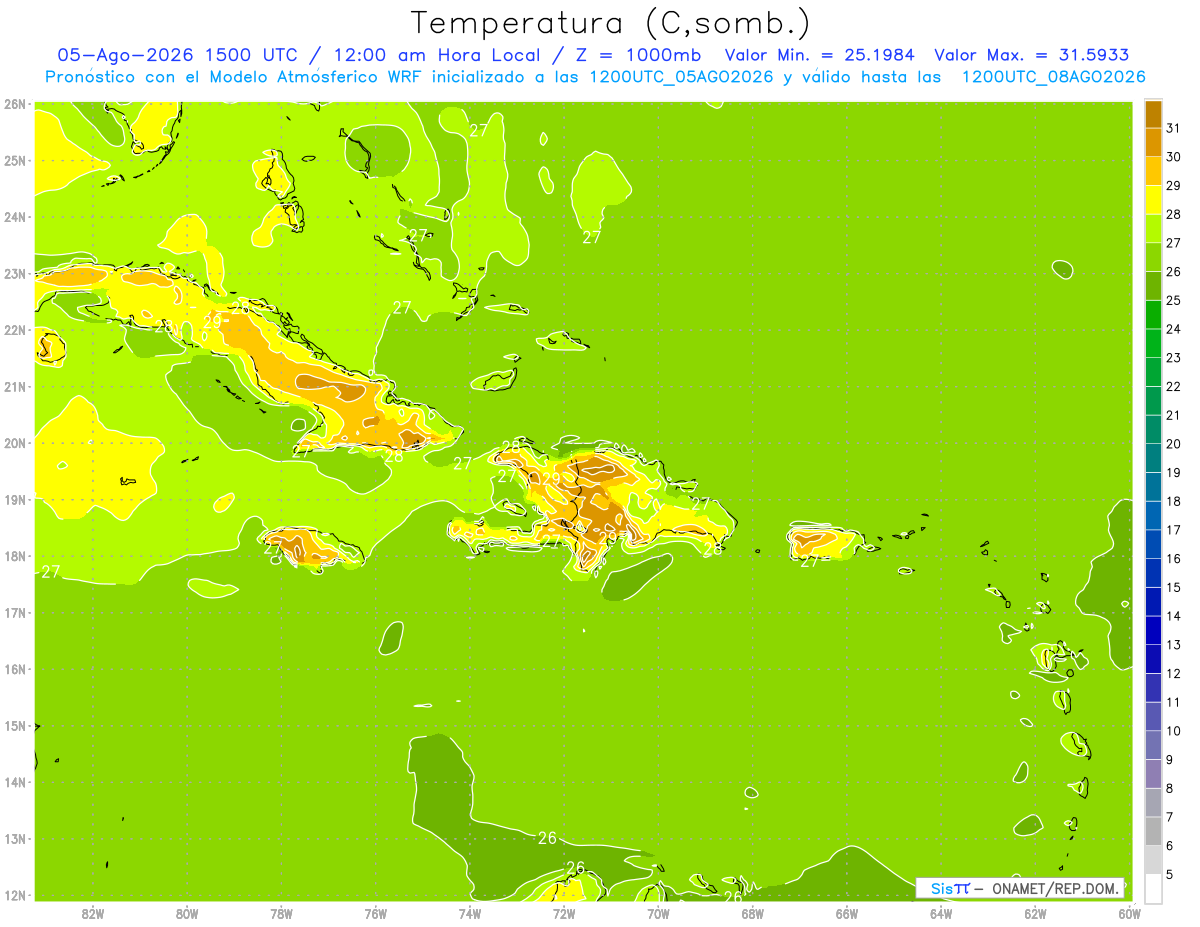Pick the legend swatch between 29 and 30
The width and height of the screenshot is (1200, 927).
[x=1153, y=171]
